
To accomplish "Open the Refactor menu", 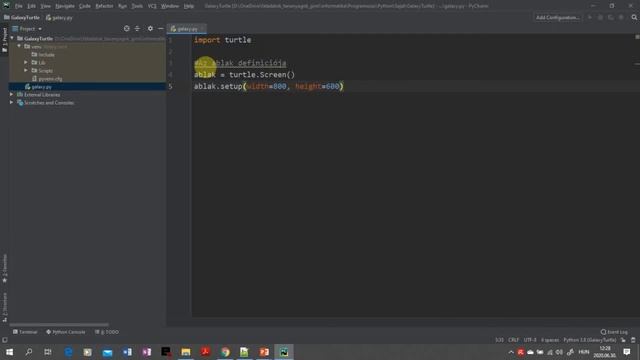I will click(104, 6).
